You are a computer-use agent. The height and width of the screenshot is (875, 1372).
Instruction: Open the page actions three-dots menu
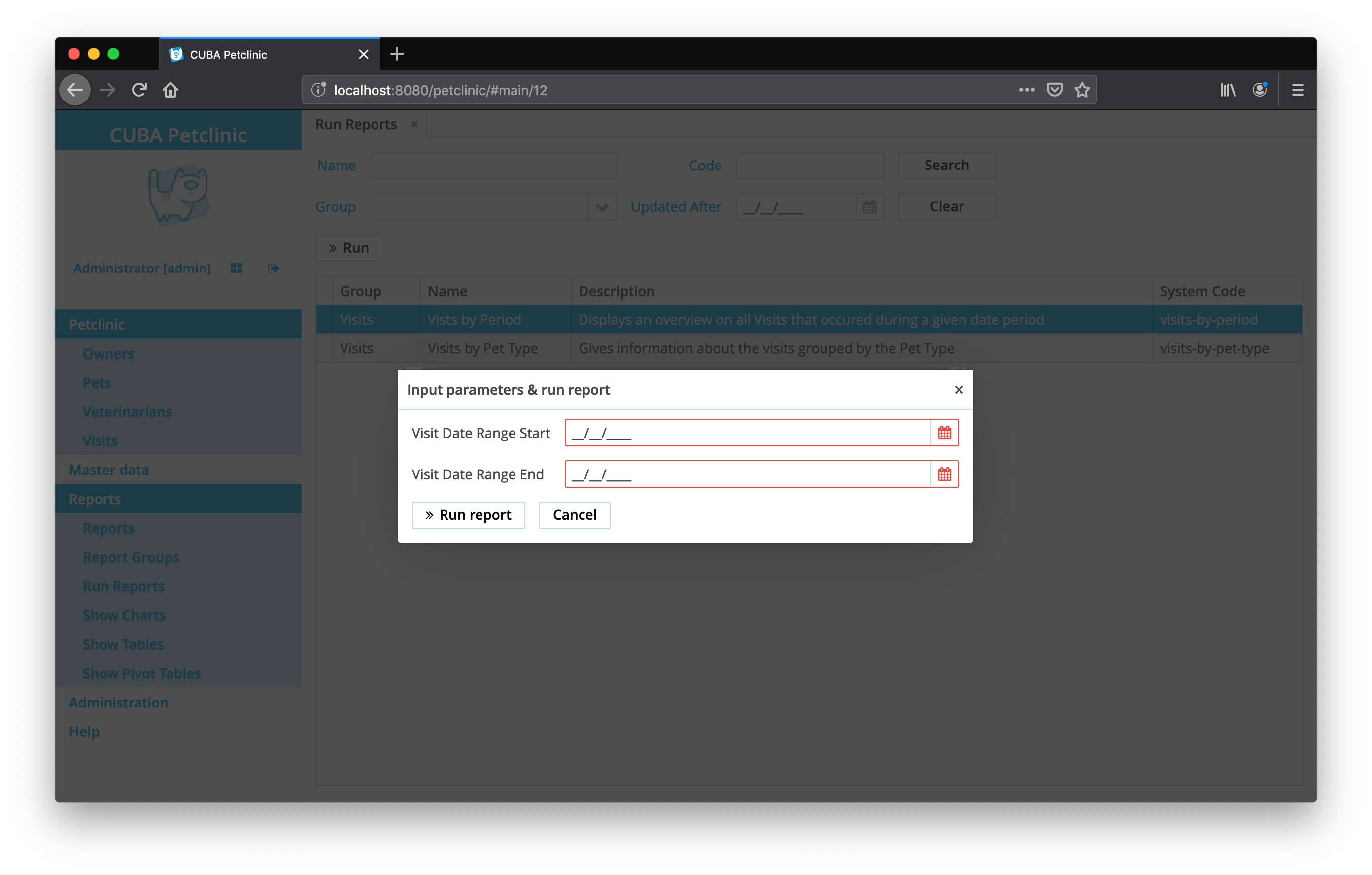(x=1026, y=90)
